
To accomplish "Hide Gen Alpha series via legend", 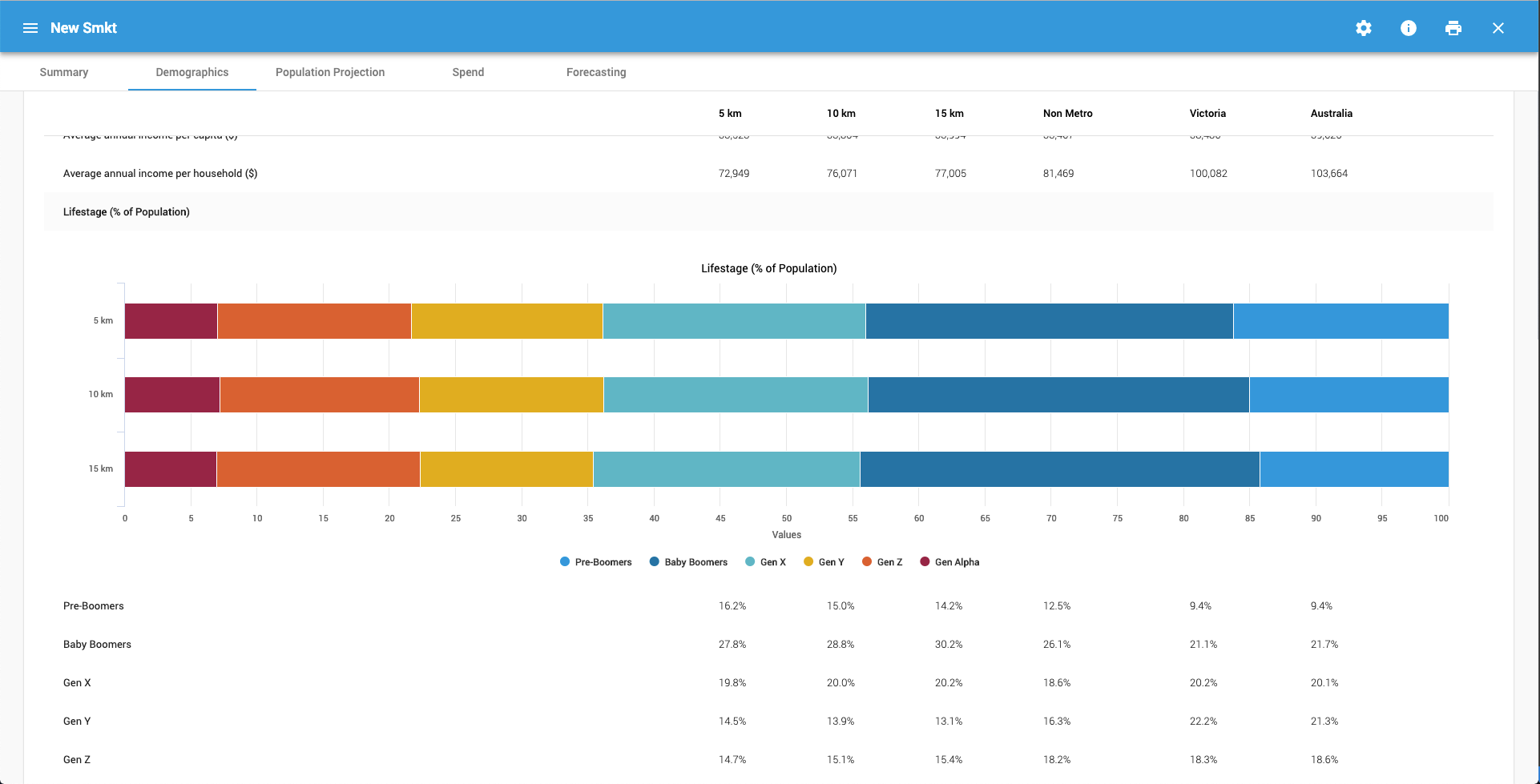I will (949, 562).
